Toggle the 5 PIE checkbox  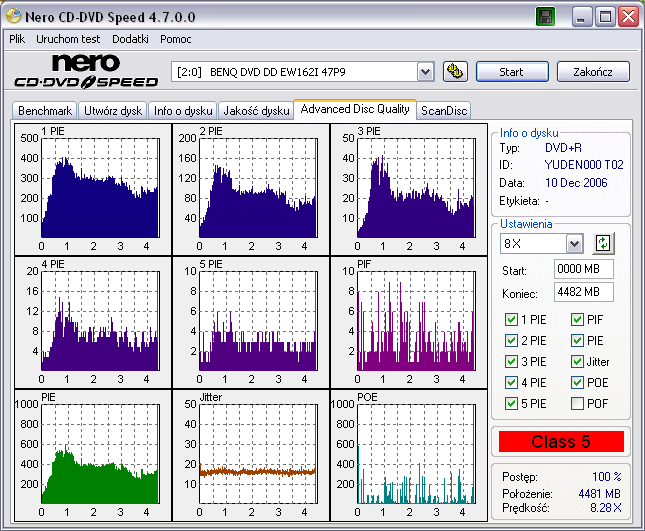[511, 403]
